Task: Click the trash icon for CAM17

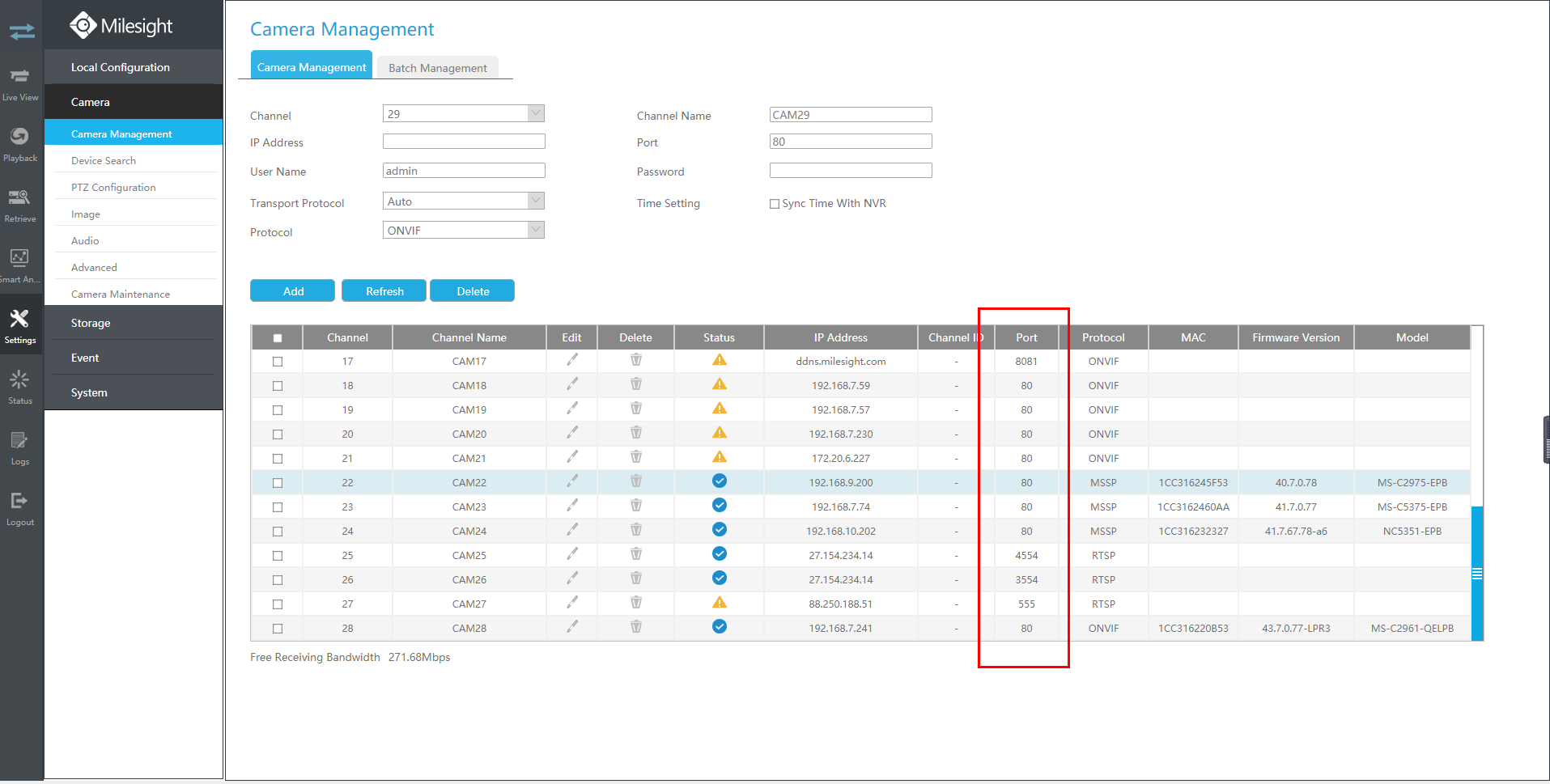Action: (x=636, y=360)
